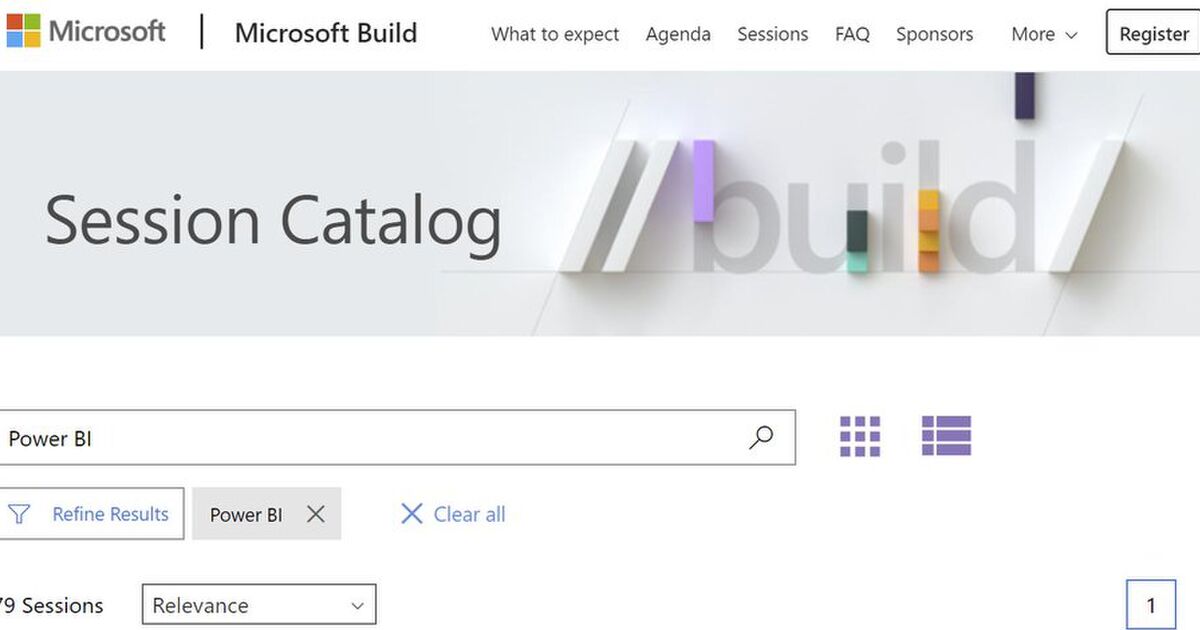Open the What to expect page

click(x=554, y=34)
